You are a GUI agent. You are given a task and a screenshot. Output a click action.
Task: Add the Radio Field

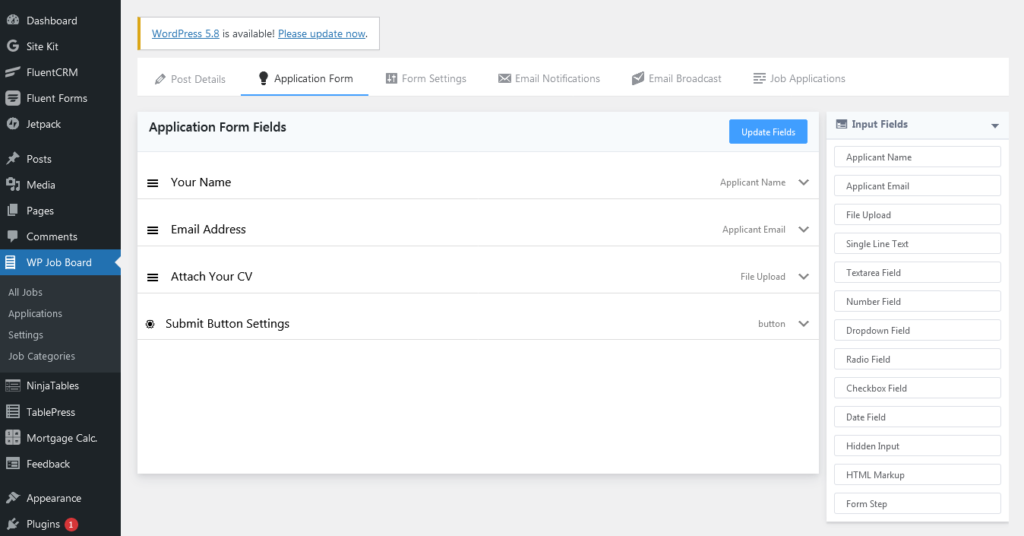tap(917, 359)
